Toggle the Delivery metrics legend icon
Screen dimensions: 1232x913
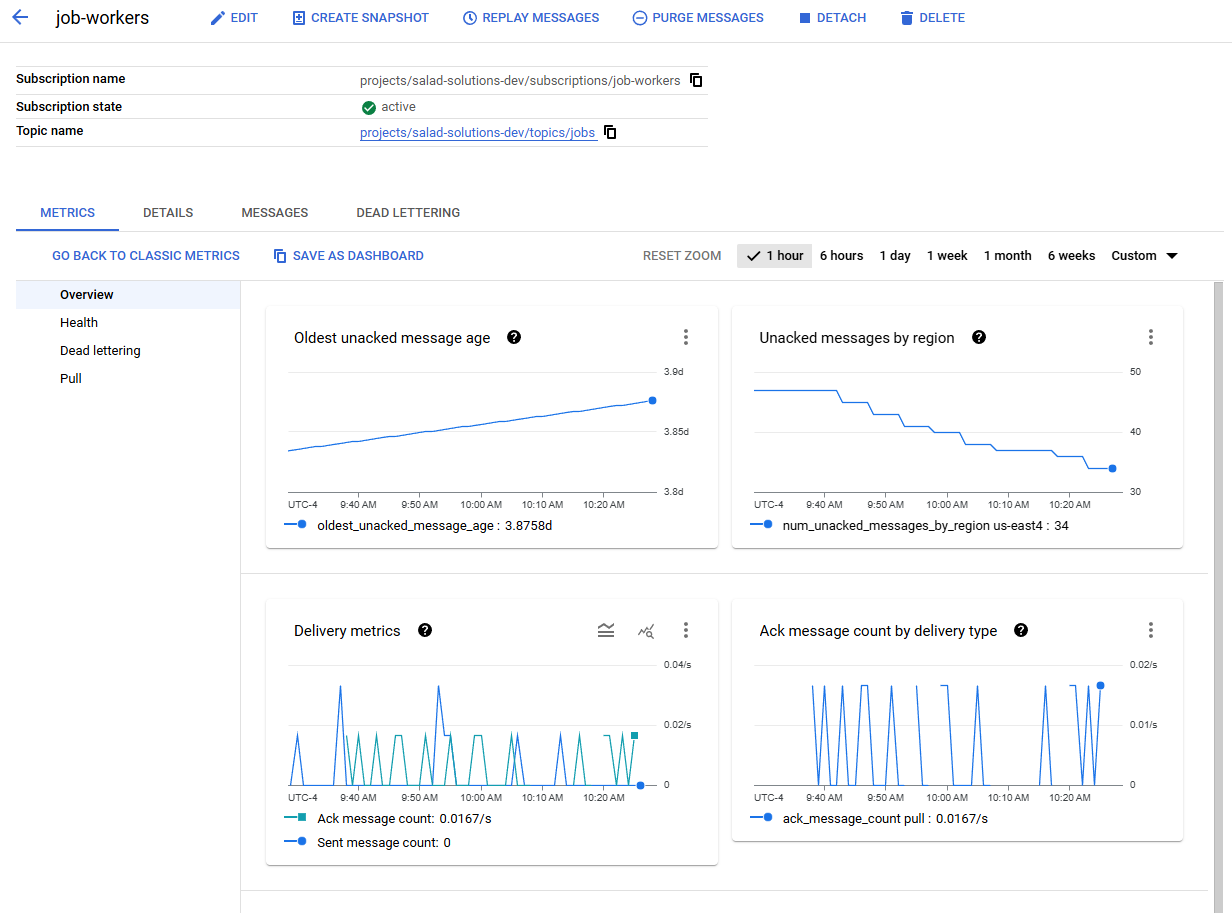coord(606,630)
